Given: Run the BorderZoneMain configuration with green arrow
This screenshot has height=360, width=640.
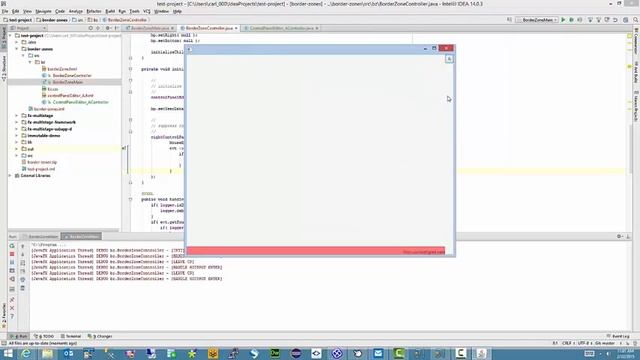Looking at the screenshot, I should pos(563,20).
